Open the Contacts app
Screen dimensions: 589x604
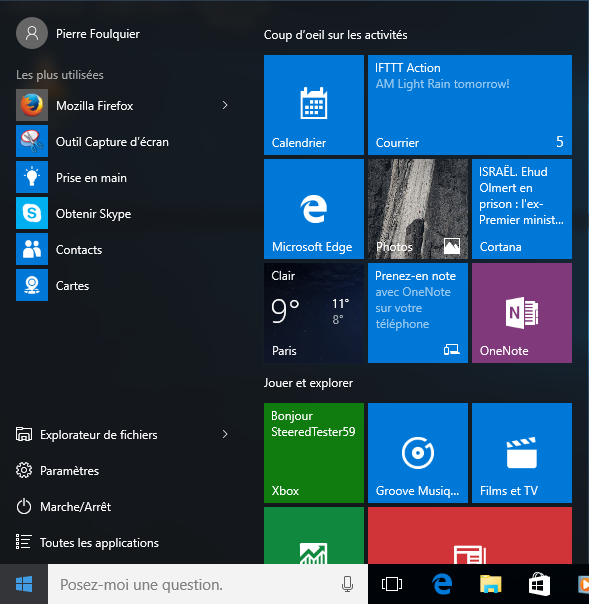pos(123,249)
